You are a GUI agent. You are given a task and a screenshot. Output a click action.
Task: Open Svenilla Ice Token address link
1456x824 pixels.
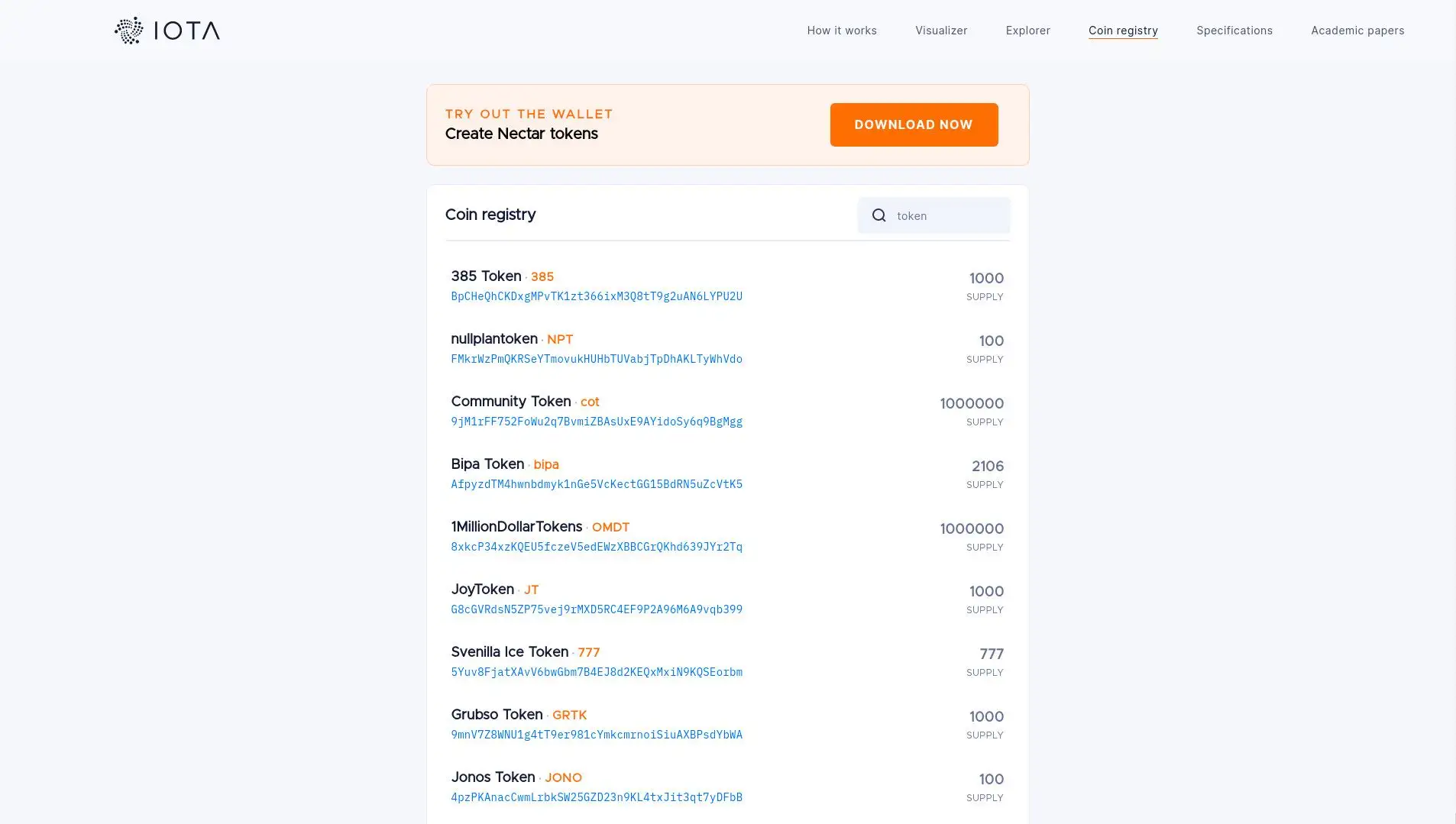coord(597,672)
